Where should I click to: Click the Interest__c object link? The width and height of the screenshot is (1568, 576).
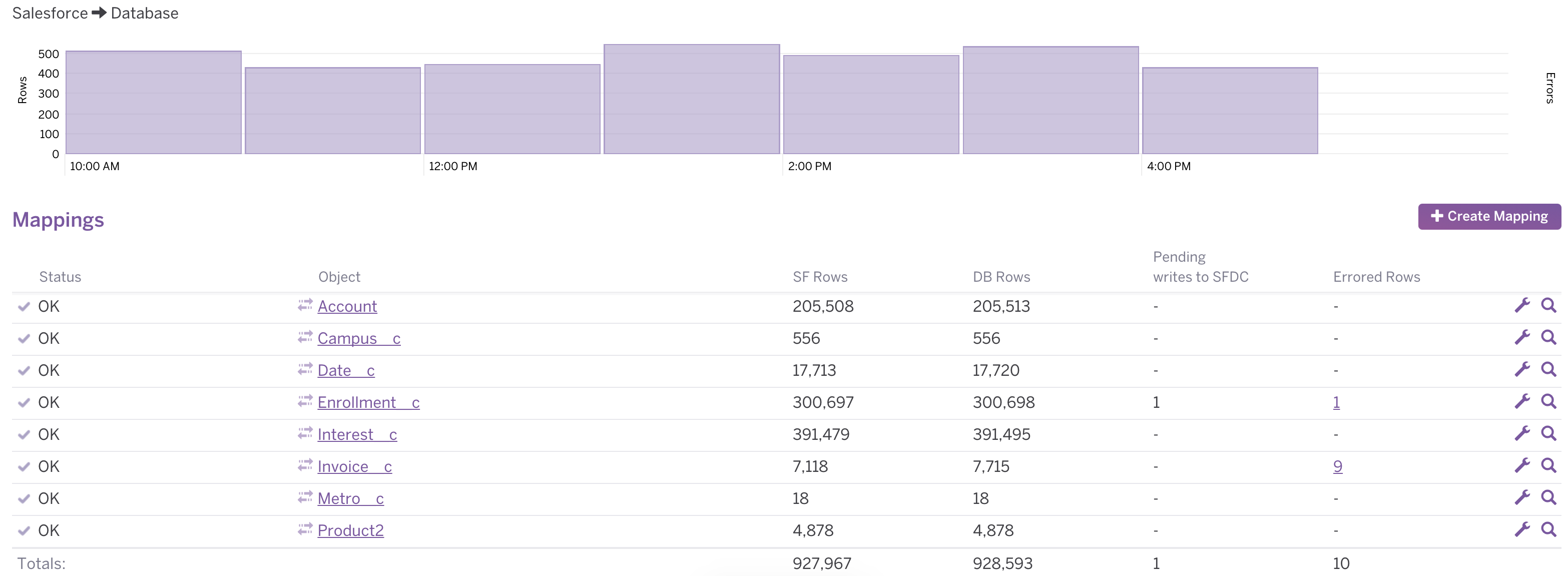[x=357, y=435]
